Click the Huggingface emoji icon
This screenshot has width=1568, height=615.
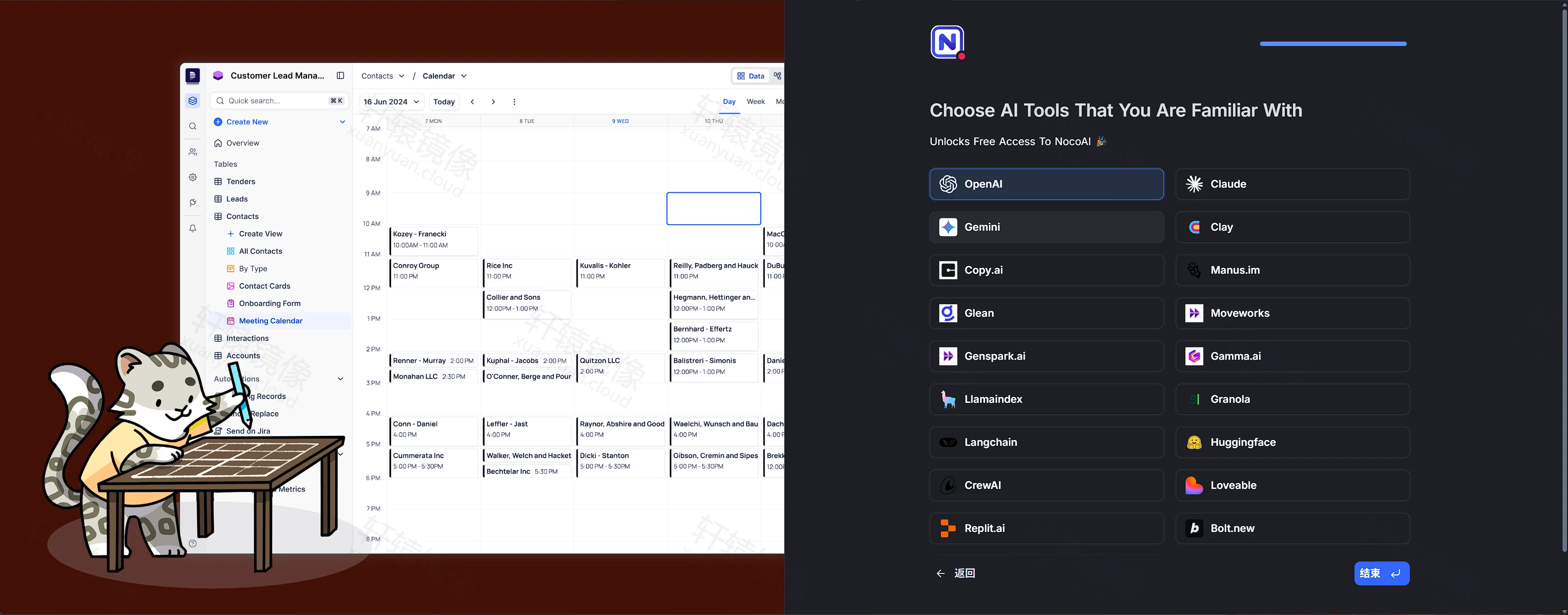point(1194,443)
